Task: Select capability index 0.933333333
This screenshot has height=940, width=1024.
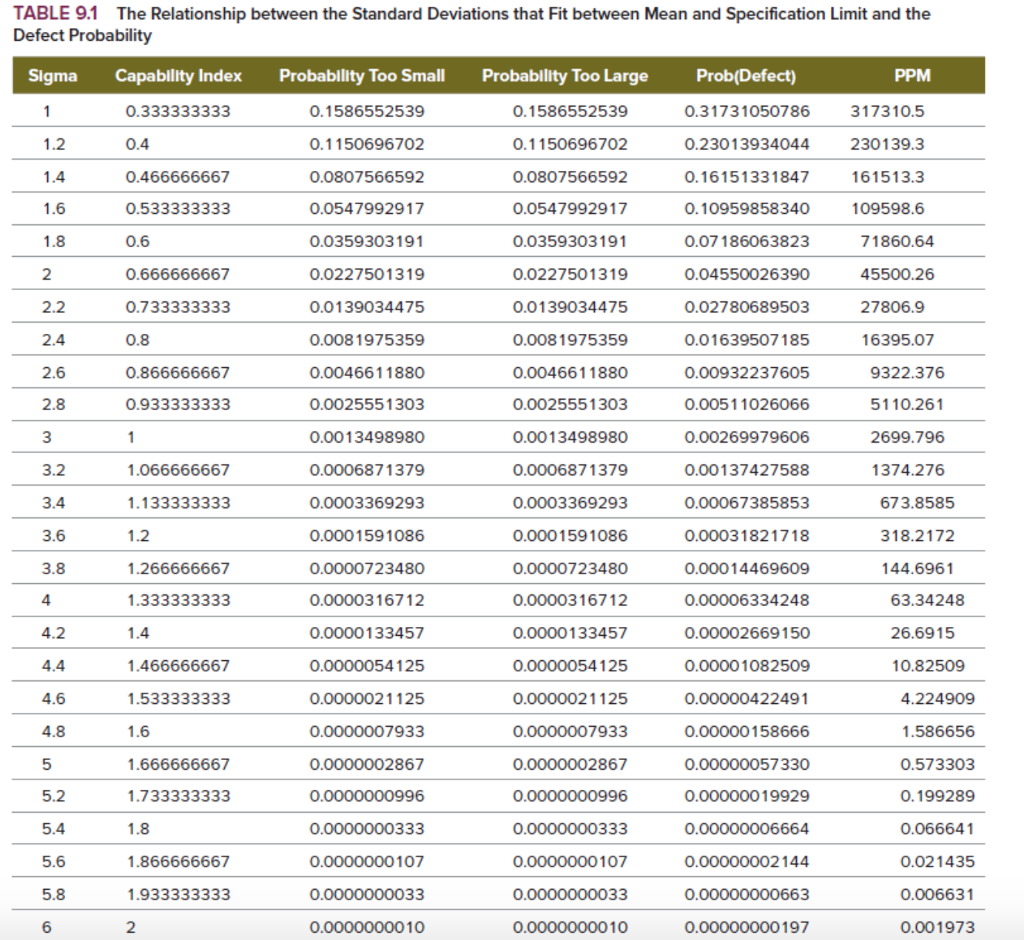Action: point(178,405)
